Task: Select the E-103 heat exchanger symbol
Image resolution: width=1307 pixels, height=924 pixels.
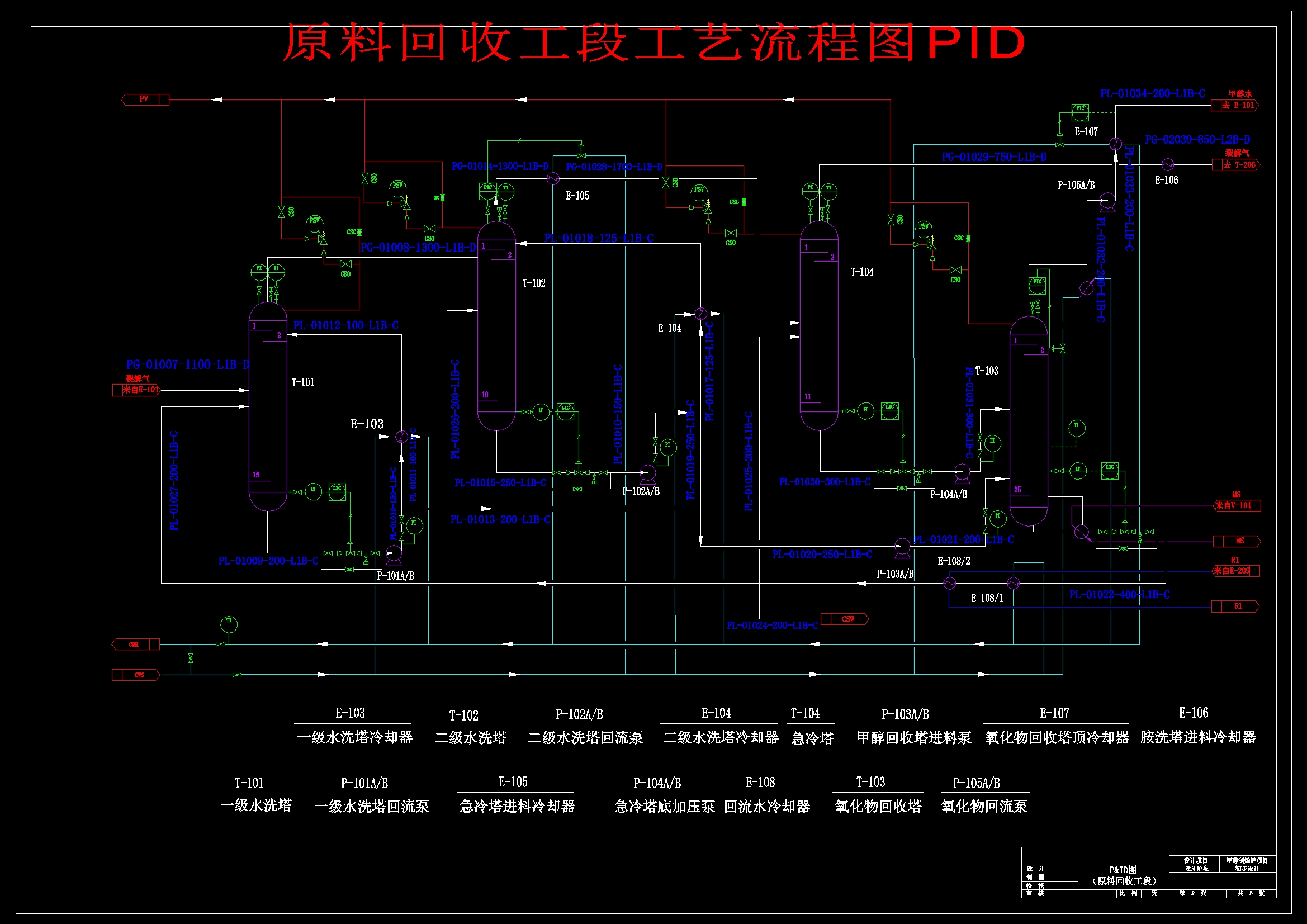Action: [x=401, y=437]
